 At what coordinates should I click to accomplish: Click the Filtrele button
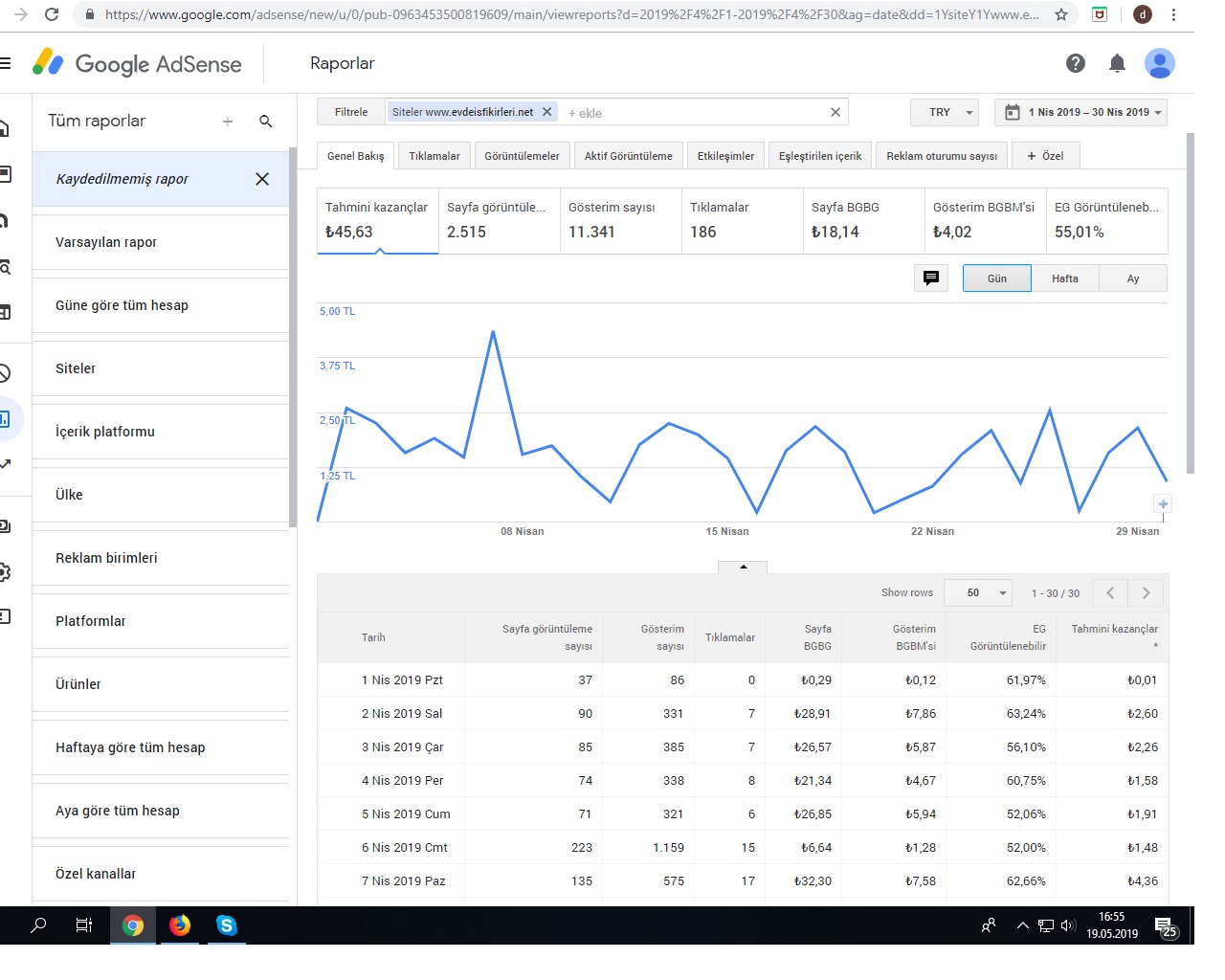tap(351, 112)
